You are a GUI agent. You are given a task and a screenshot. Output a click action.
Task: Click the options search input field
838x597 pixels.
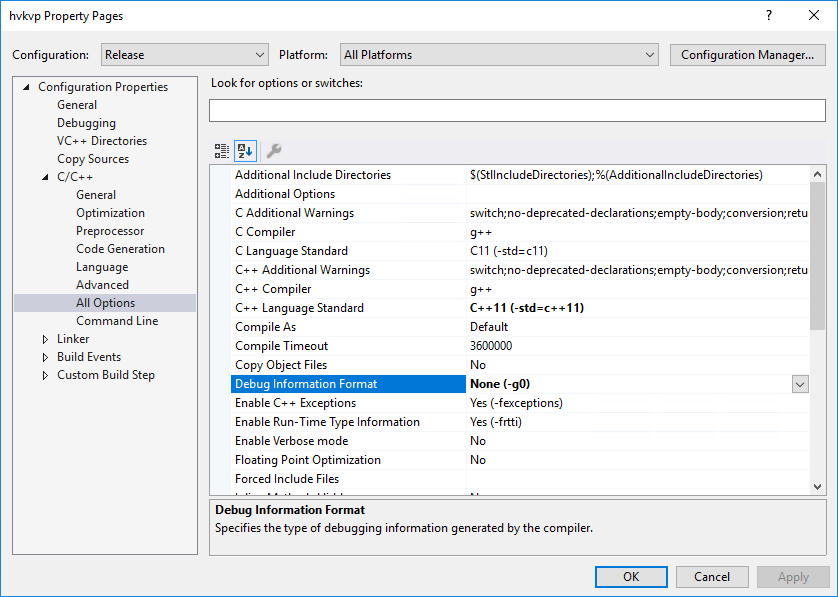(517, 110)
